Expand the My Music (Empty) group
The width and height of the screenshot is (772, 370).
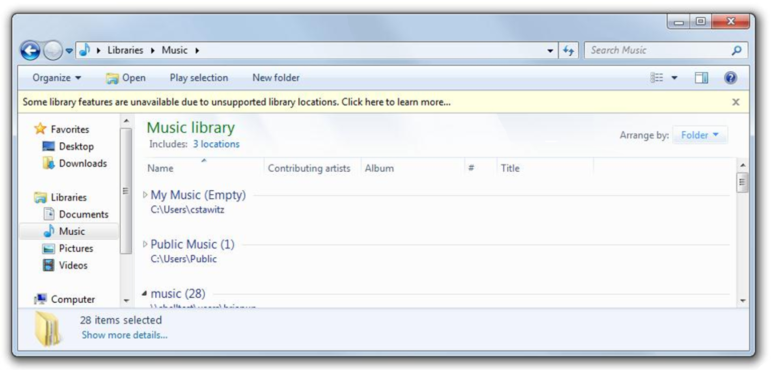145,195
